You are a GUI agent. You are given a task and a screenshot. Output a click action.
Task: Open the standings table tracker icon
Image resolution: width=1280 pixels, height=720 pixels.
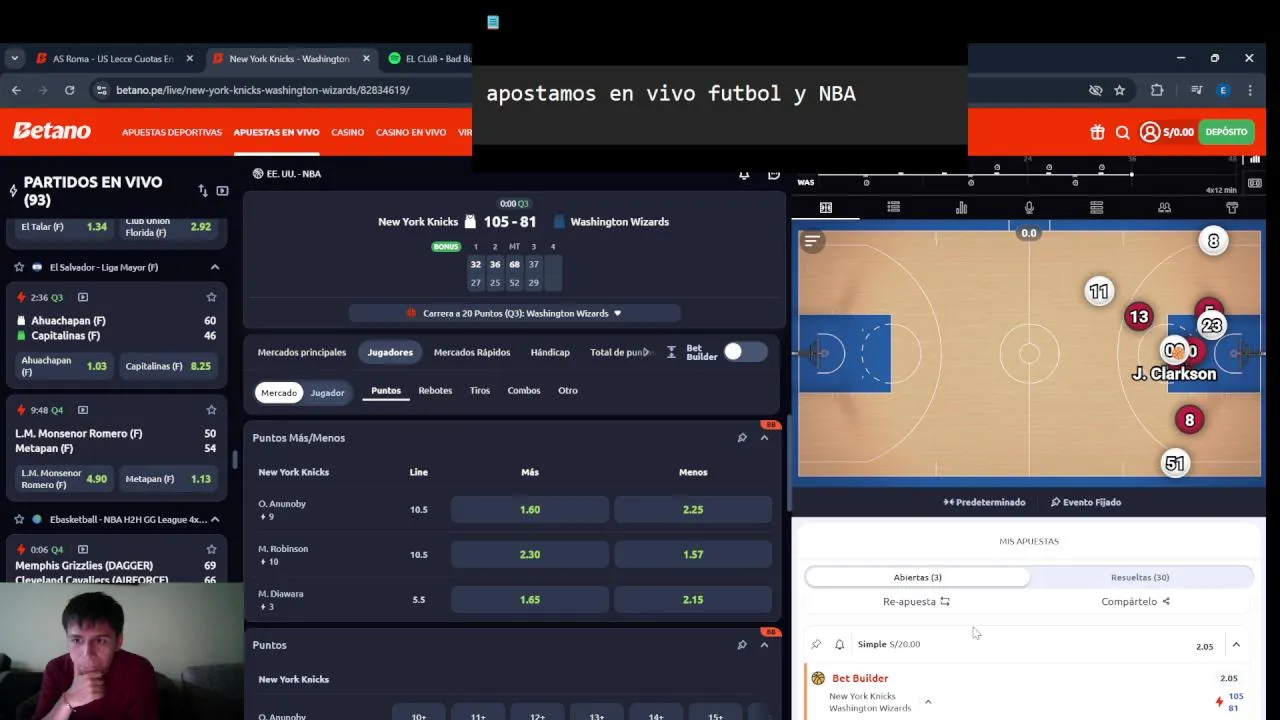click(1096, 208)
